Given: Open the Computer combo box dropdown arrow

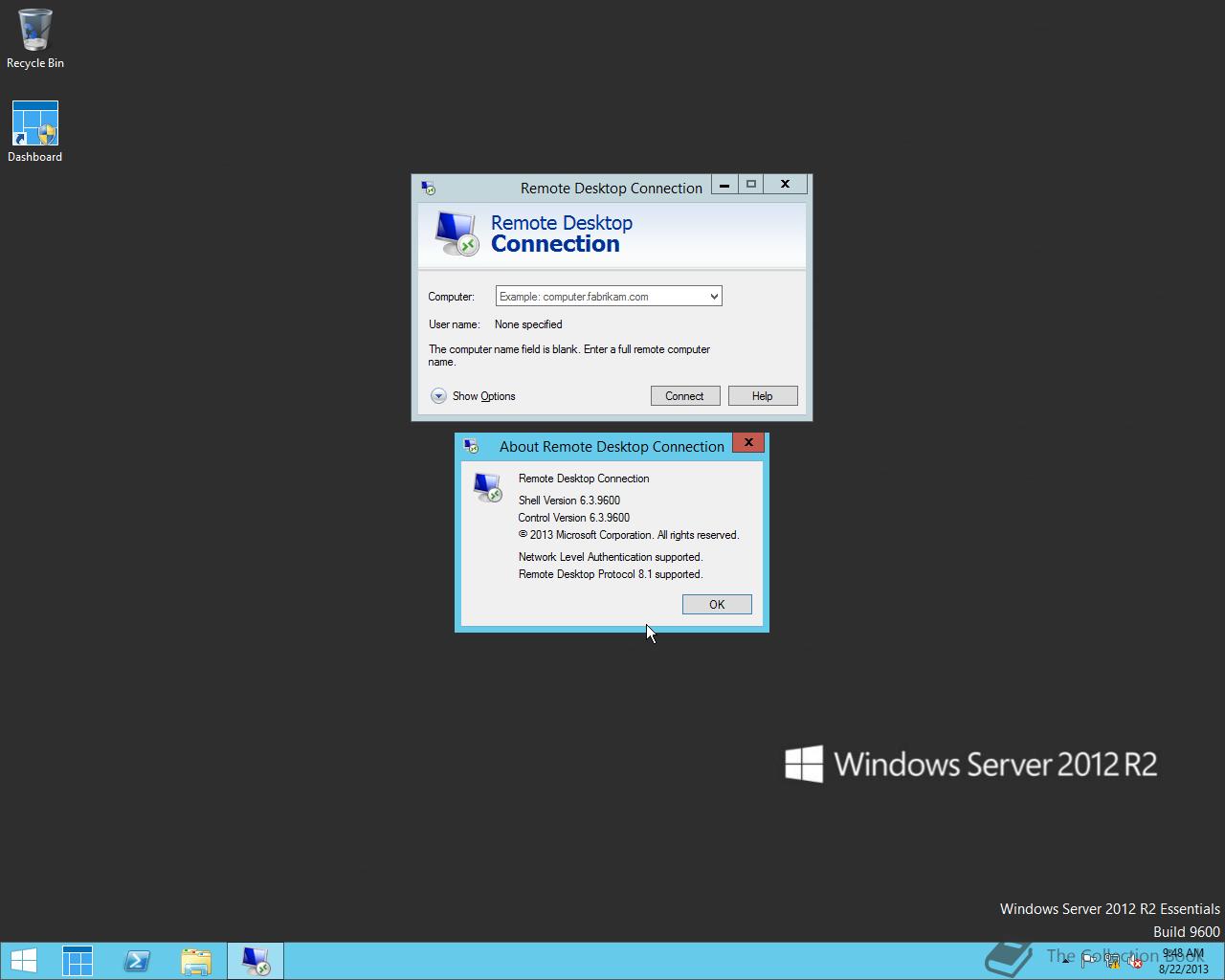Looking at the screenshot, I should coord(714,297).
